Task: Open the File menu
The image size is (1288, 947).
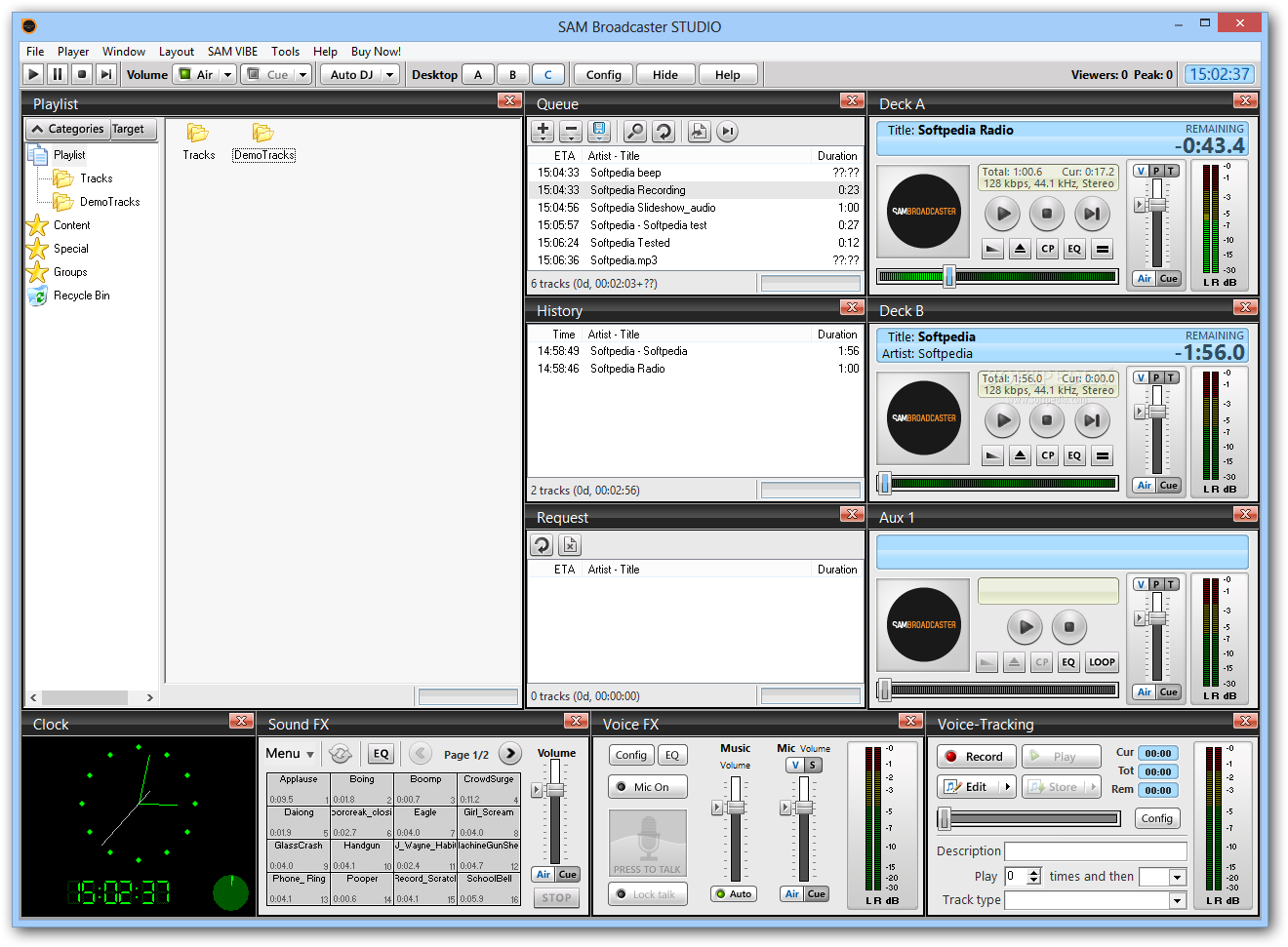Action: tap(35, 52)
